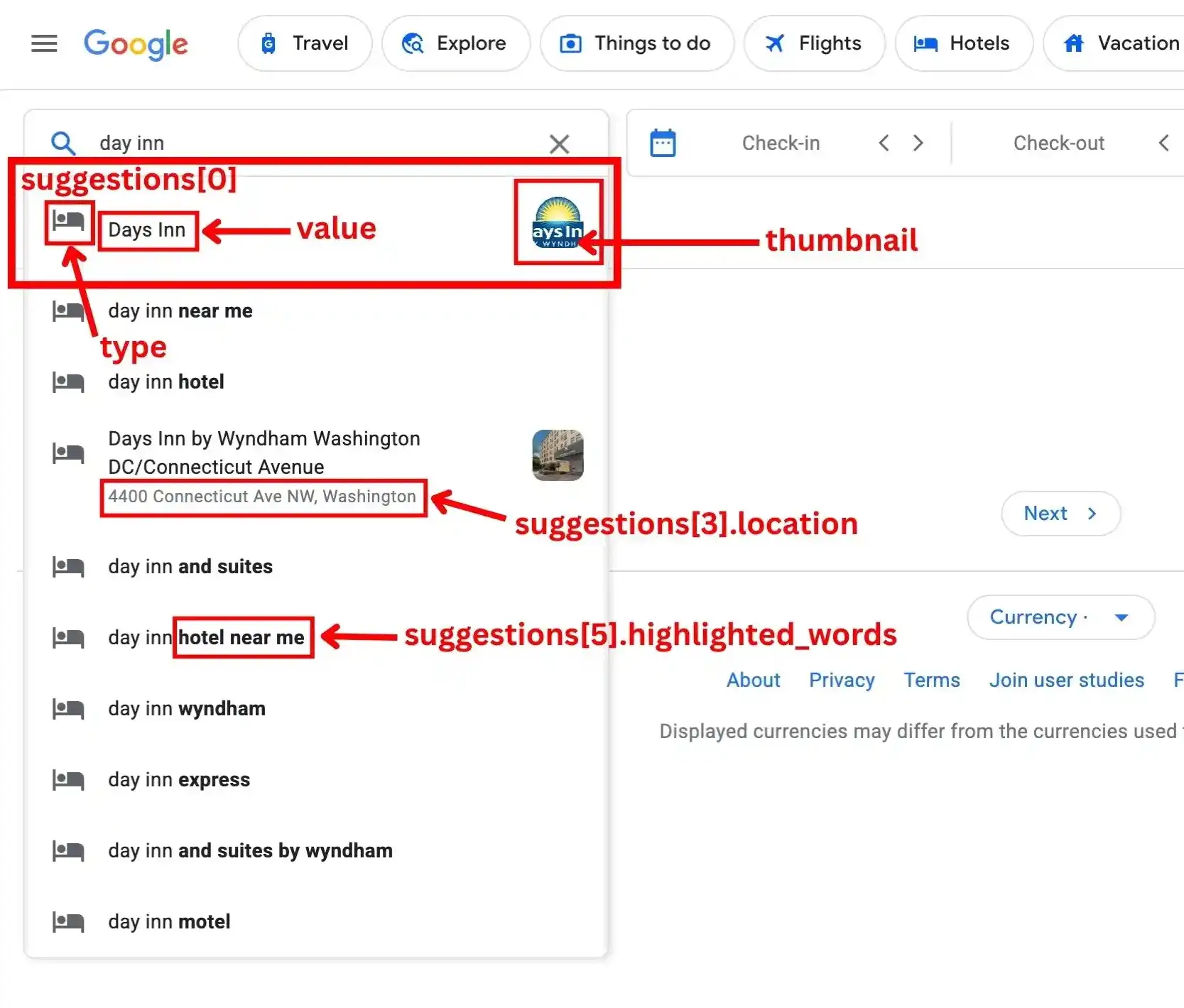The height and width of the screenshot is (1008, 1184).
Task: Switch to the Explore tab
Action: (455, 43)
